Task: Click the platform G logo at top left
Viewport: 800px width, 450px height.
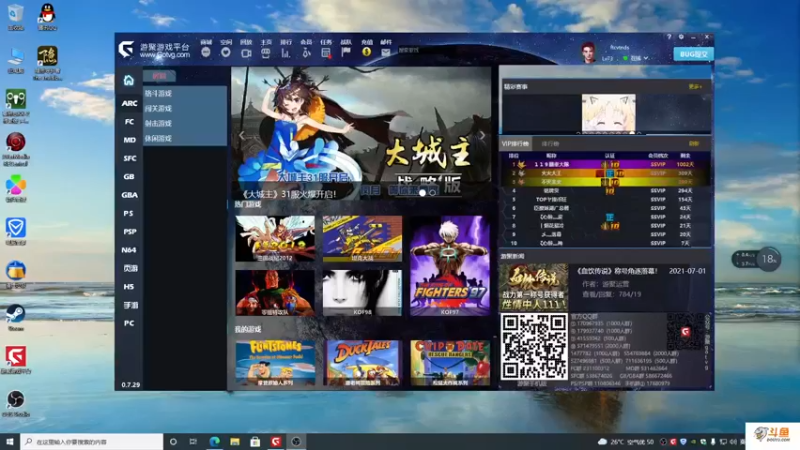Action: coord(126,49)
